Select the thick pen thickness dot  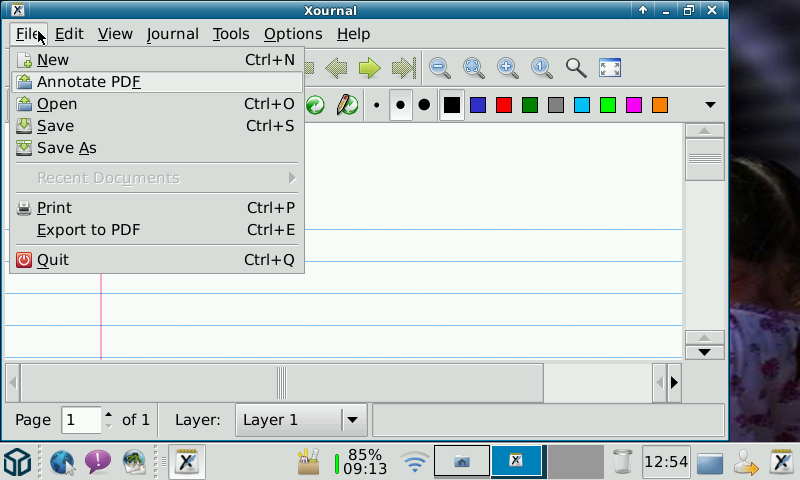tap(424, 105)
